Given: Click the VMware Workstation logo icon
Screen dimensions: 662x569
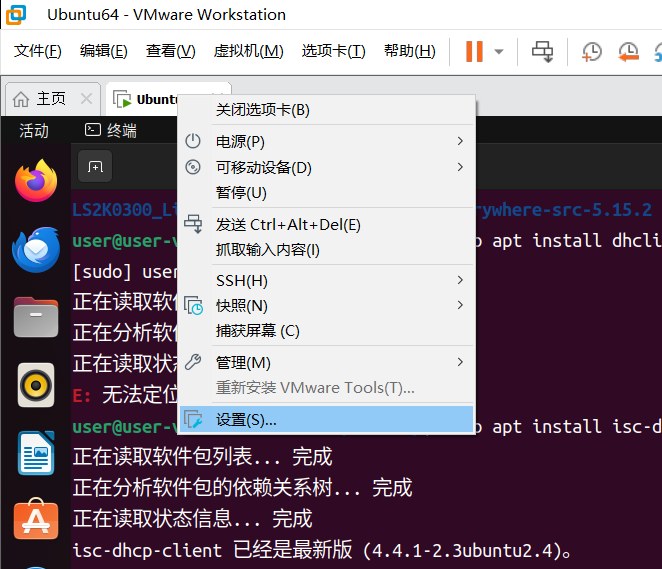Looking at the screenshot, I should pyautogui.click(x=16, y=14).
